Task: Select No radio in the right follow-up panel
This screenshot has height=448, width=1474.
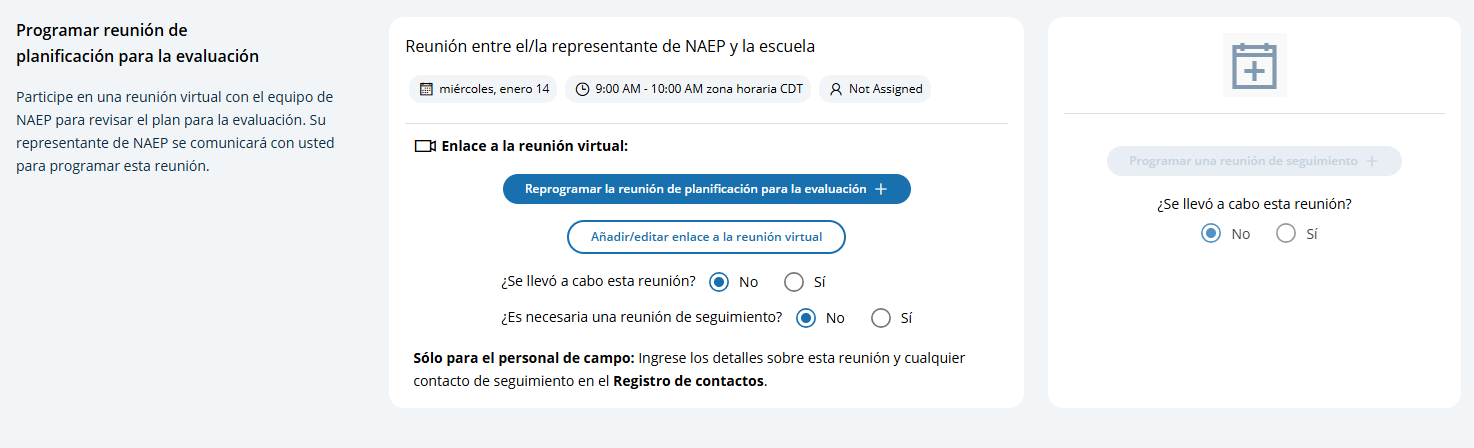Action: (x=1211, y=234)
